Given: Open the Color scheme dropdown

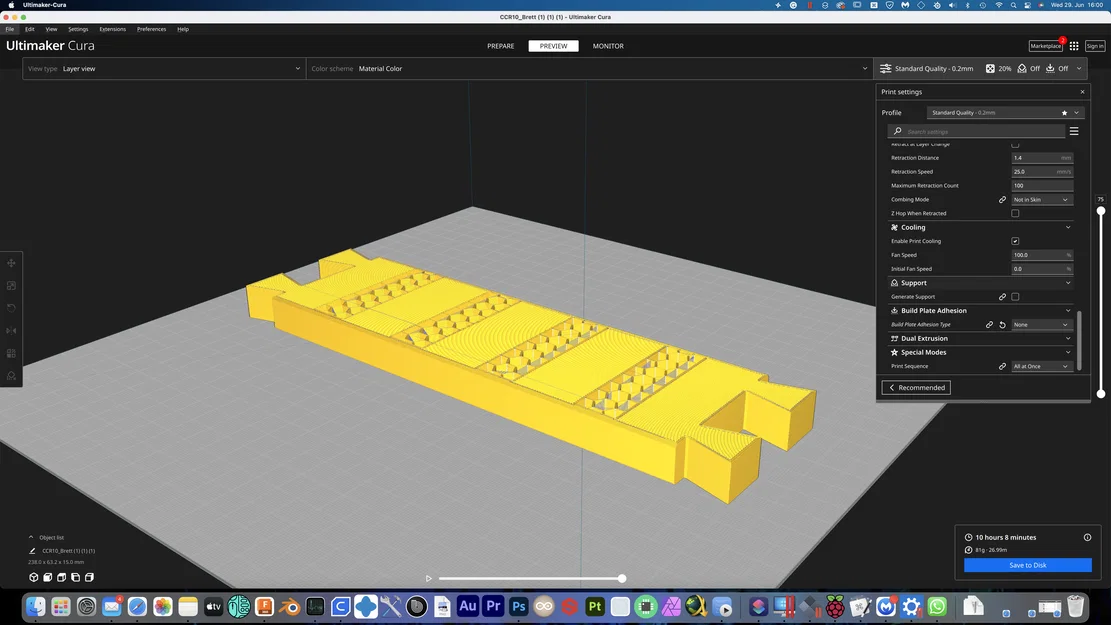Looking at the screenshot, I should coord(590,69).
